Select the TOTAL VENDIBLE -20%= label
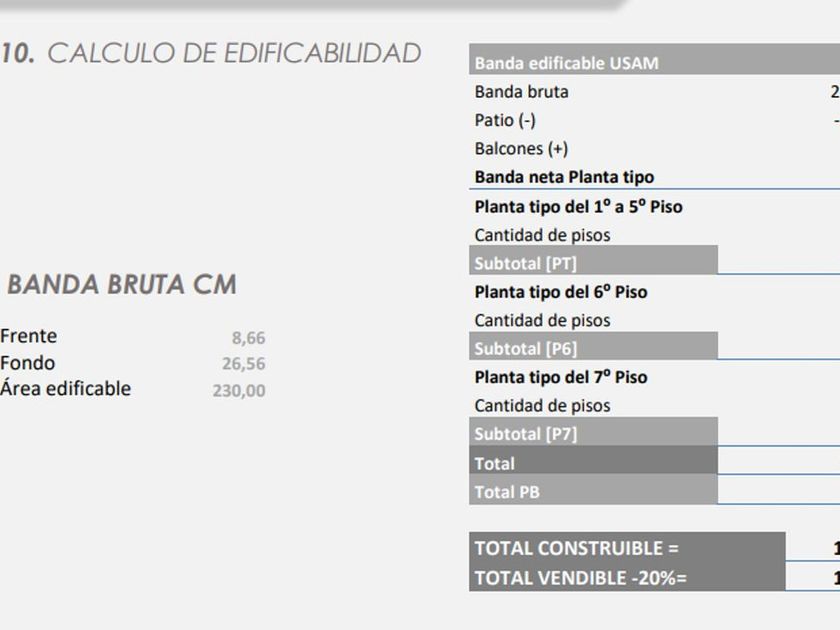840x630 pixels. (580, 577)
